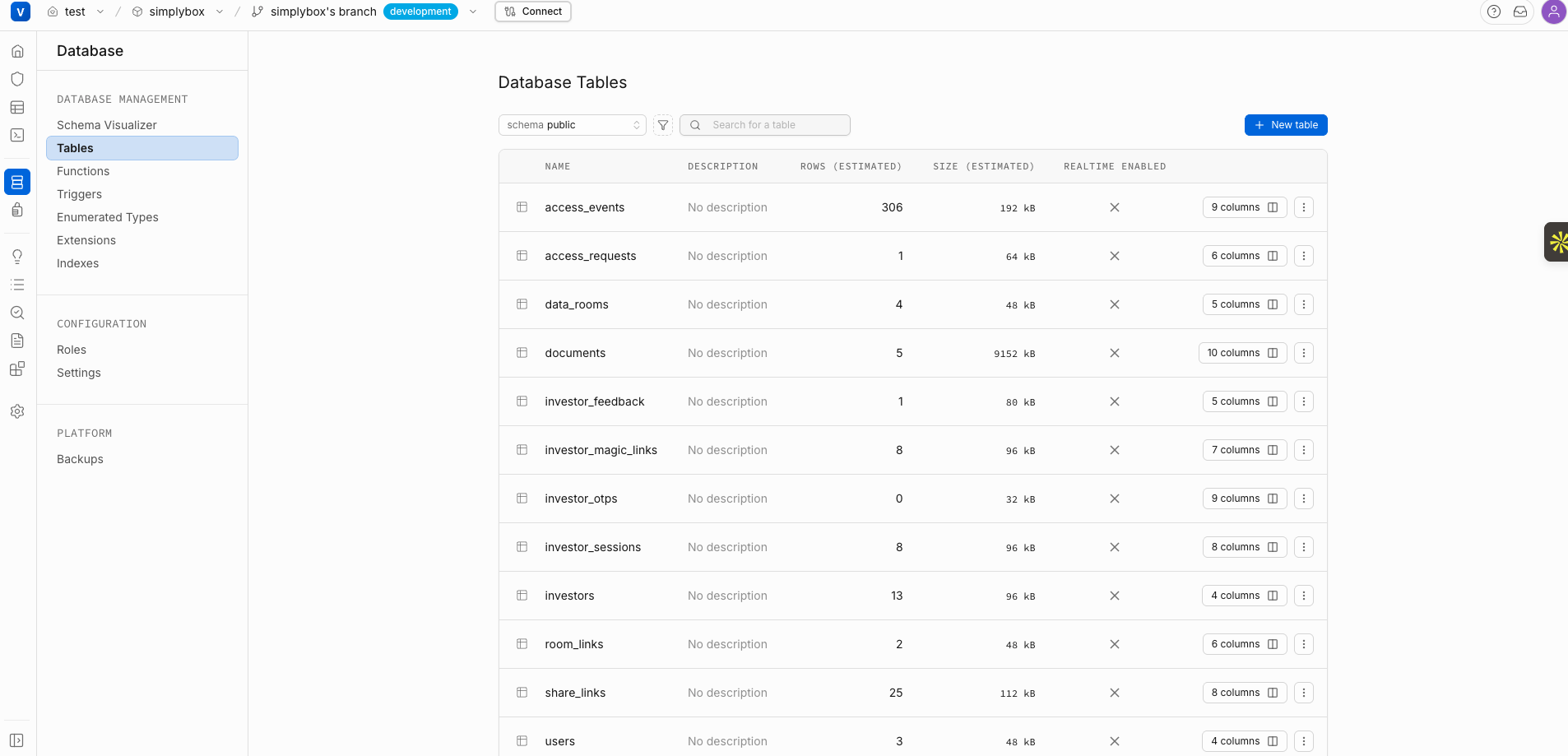Click the simplybox project breadcrumb
Viewport: 1568px width, 756px height.
point(177,12)
